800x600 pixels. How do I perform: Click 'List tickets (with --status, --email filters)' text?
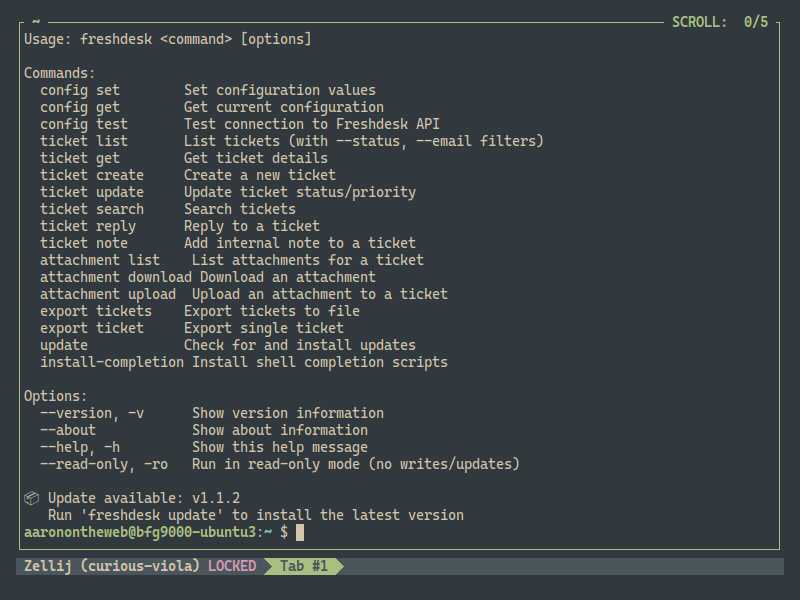tap(364, 141)
